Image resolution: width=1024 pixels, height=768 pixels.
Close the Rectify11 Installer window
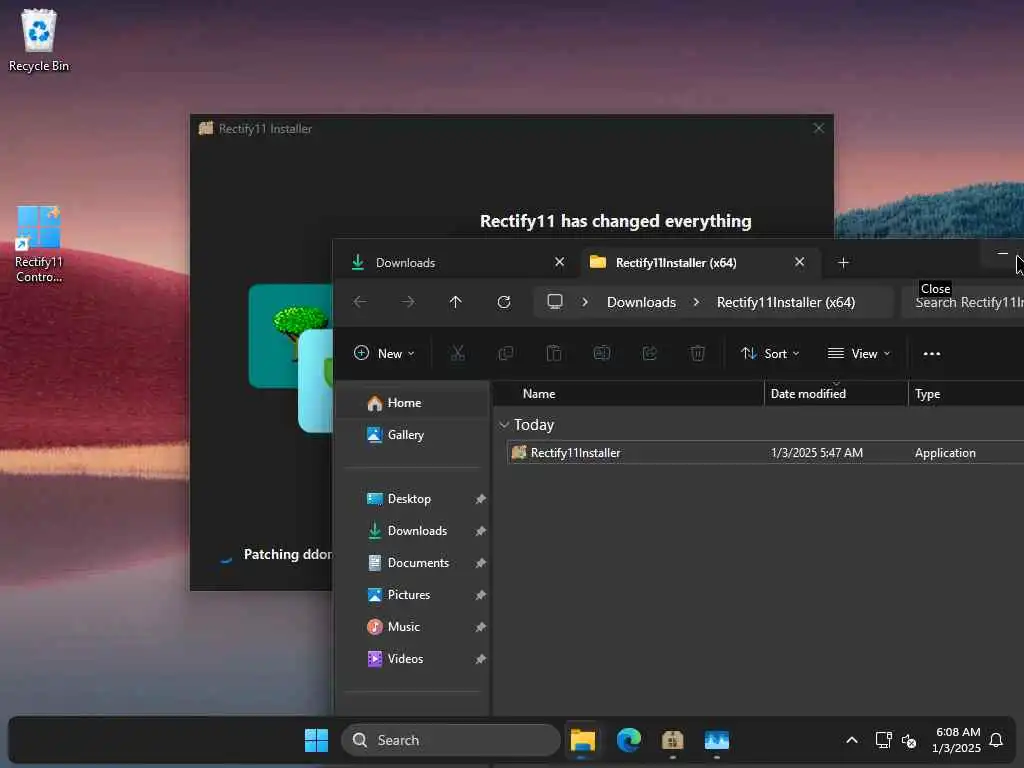[x=818, y=128]
